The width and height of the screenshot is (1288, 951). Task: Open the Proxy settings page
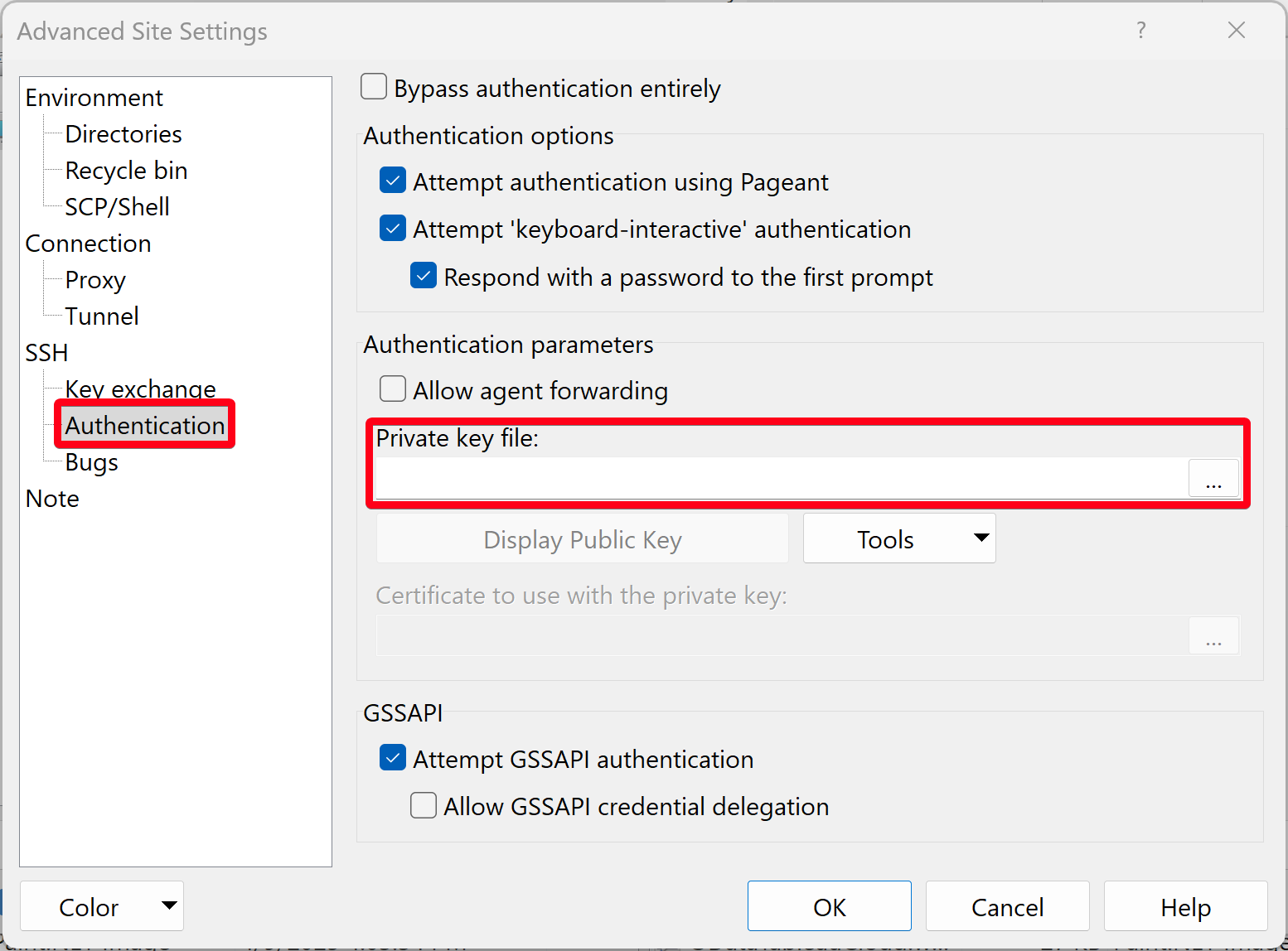pyautogui.click(x=94, y=279)
